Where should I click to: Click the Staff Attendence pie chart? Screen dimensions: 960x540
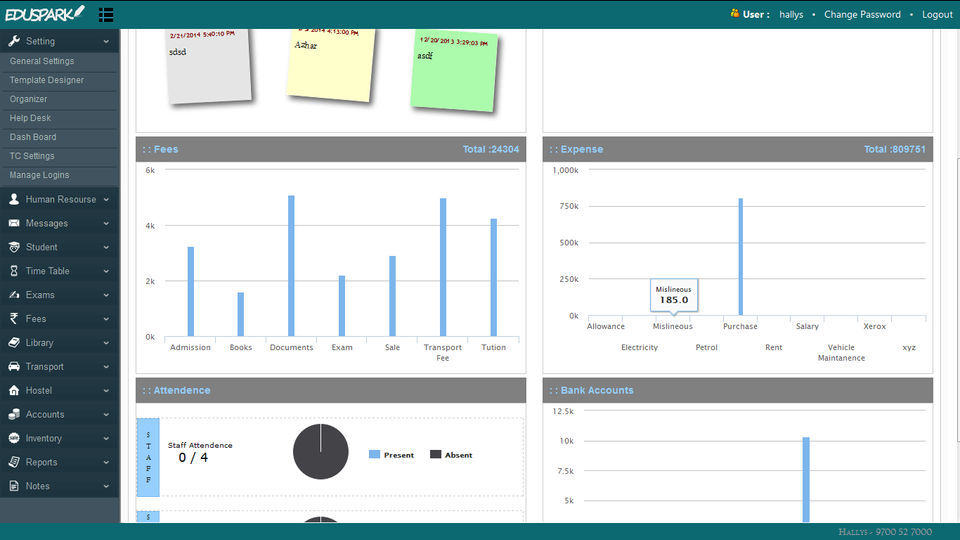[x=320, y=451]
